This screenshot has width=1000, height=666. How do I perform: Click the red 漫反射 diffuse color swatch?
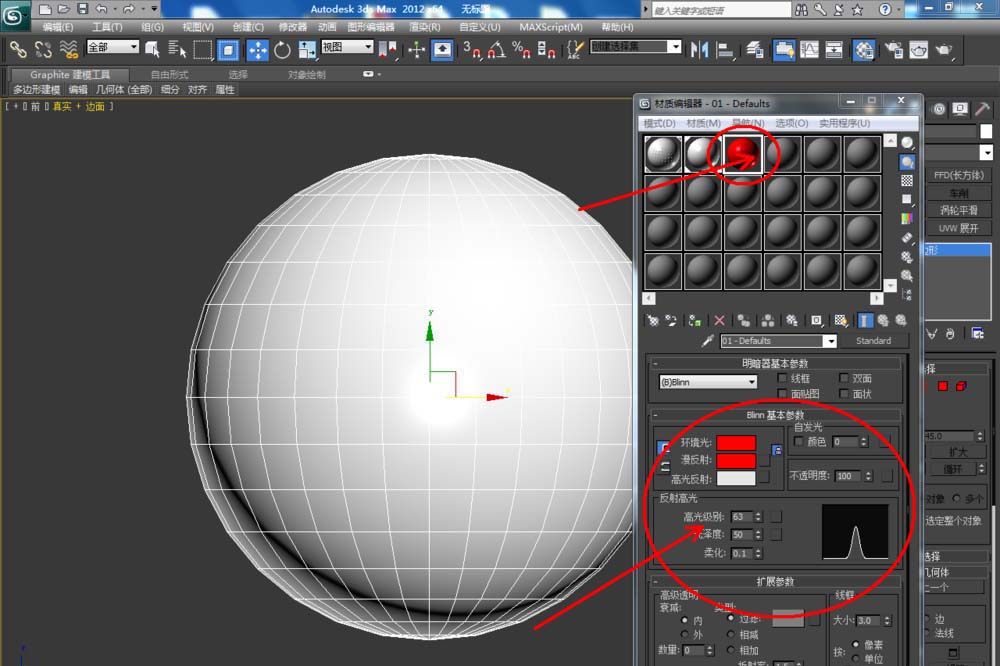[x=736, y=460]
